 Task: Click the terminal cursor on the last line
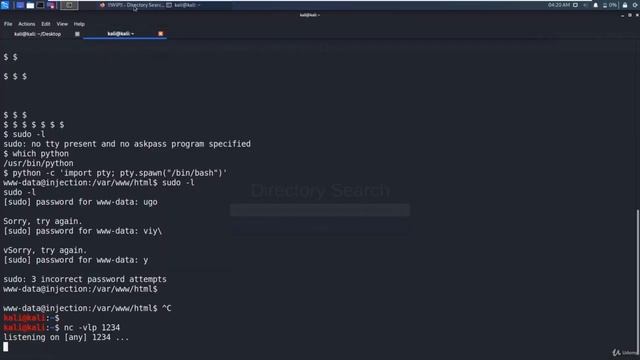click(x=6, y=347)
